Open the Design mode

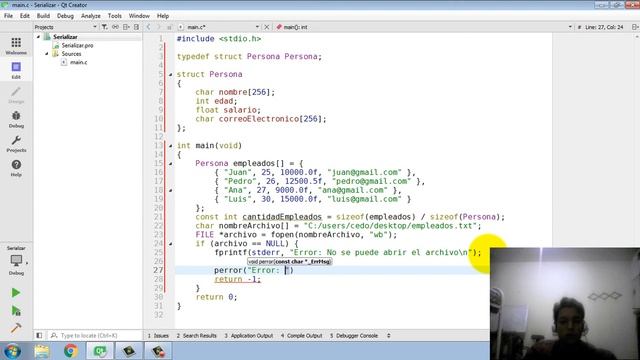tap(16, 94)
